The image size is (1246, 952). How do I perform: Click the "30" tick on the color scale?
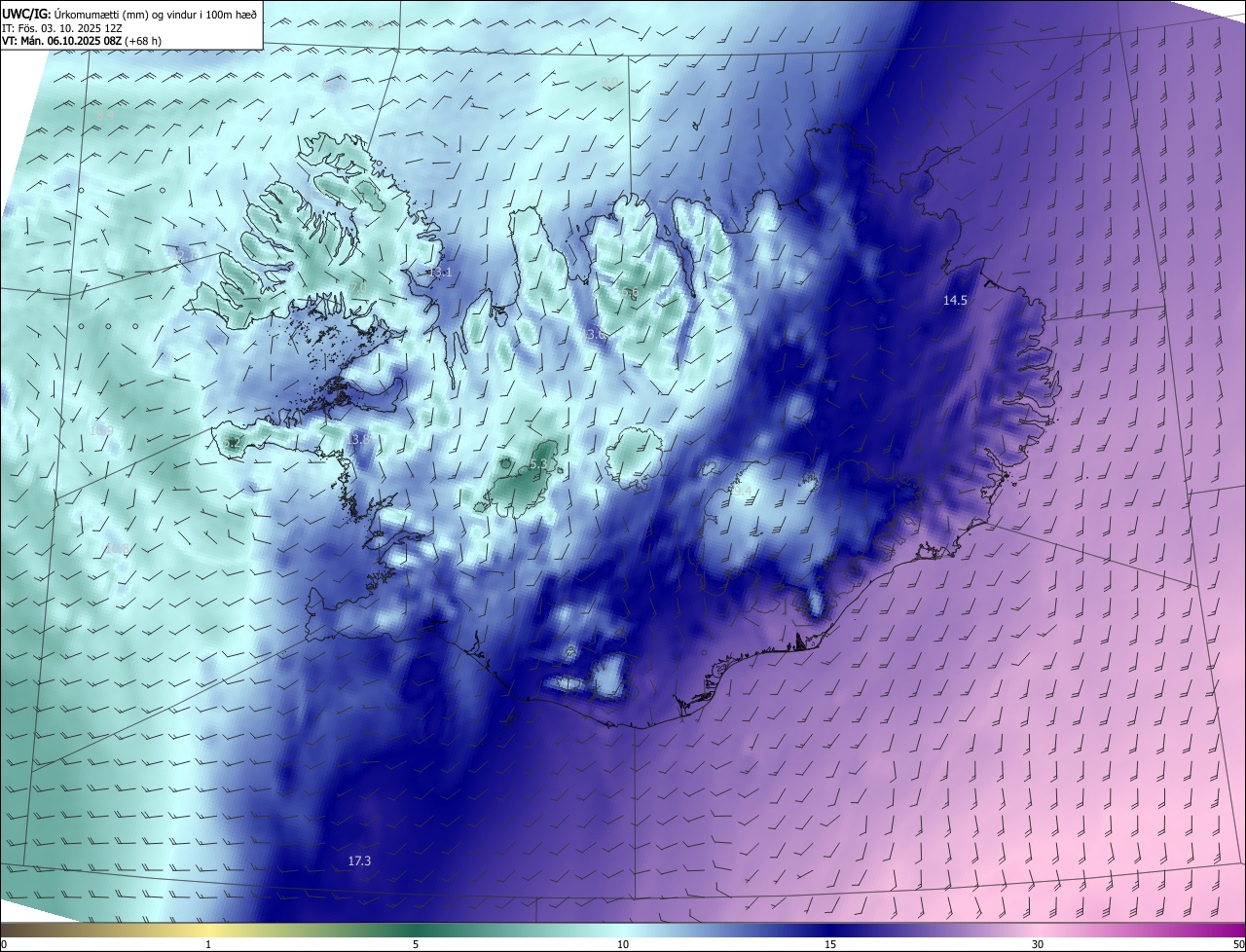[1038, 944]
